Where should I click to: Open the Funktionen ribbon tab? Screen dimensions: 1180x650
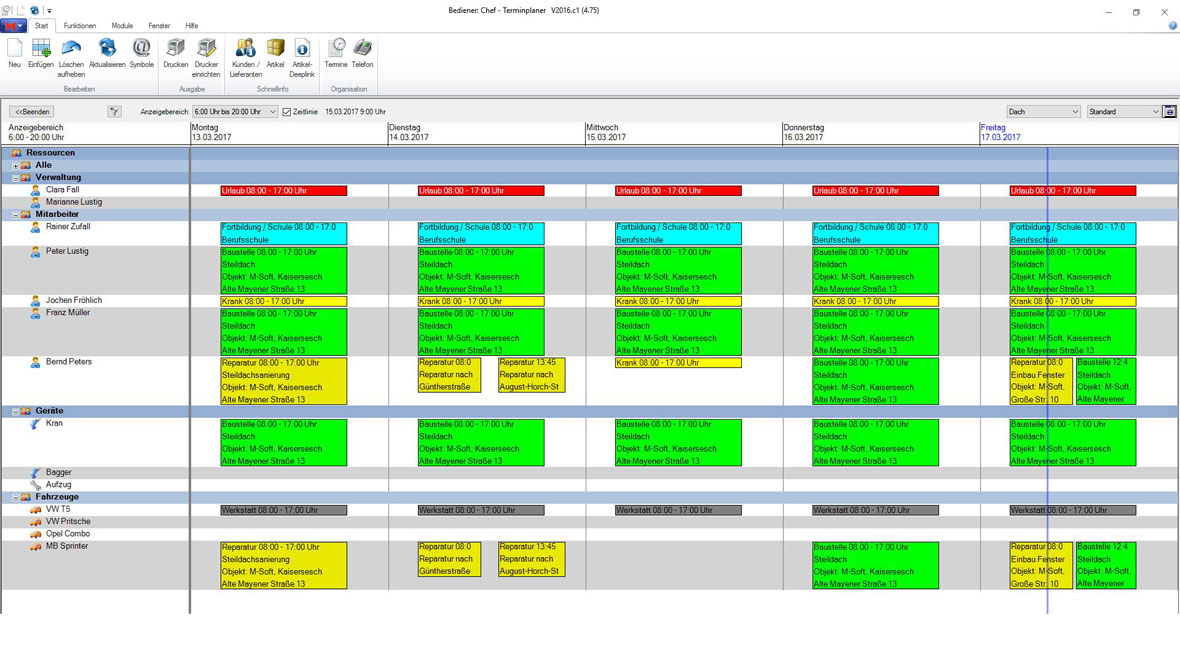pyautogui.click(x=80, y=26)
